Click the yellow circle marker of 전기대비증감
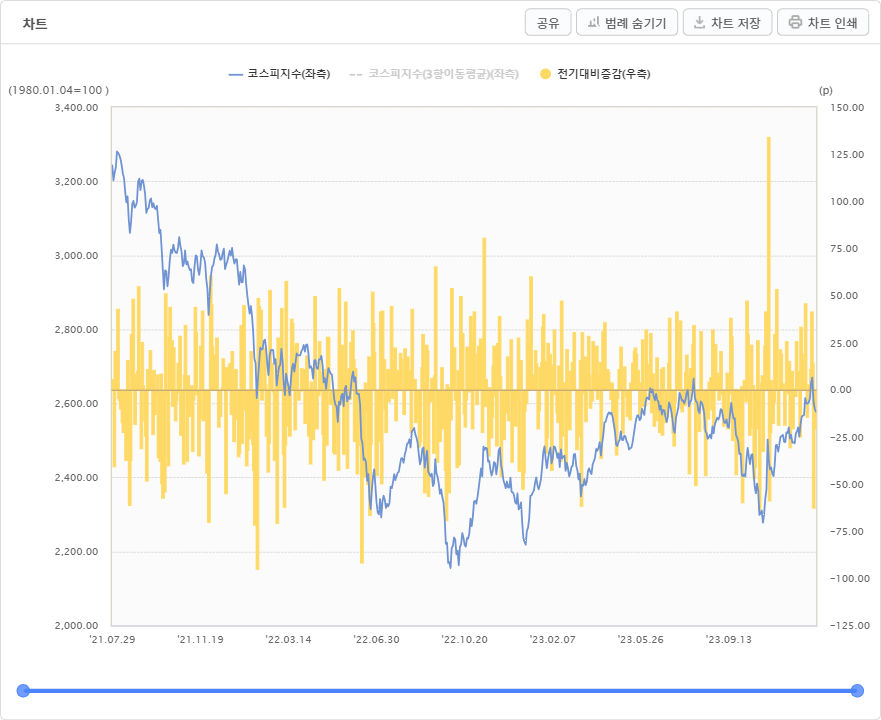The height and width of the screenshot is (720, 881). click(545, 74)
